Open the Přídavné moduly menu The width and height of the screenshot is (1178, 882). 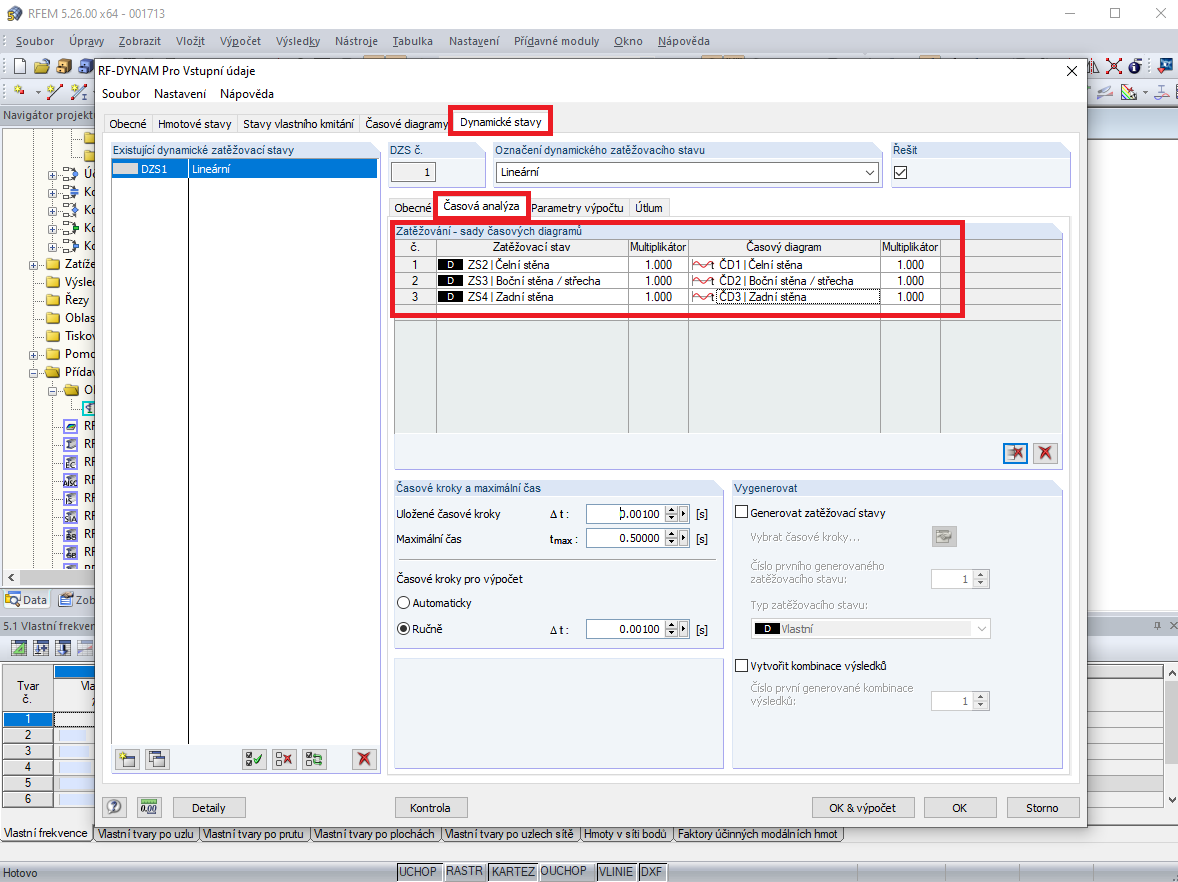point(557,41)
